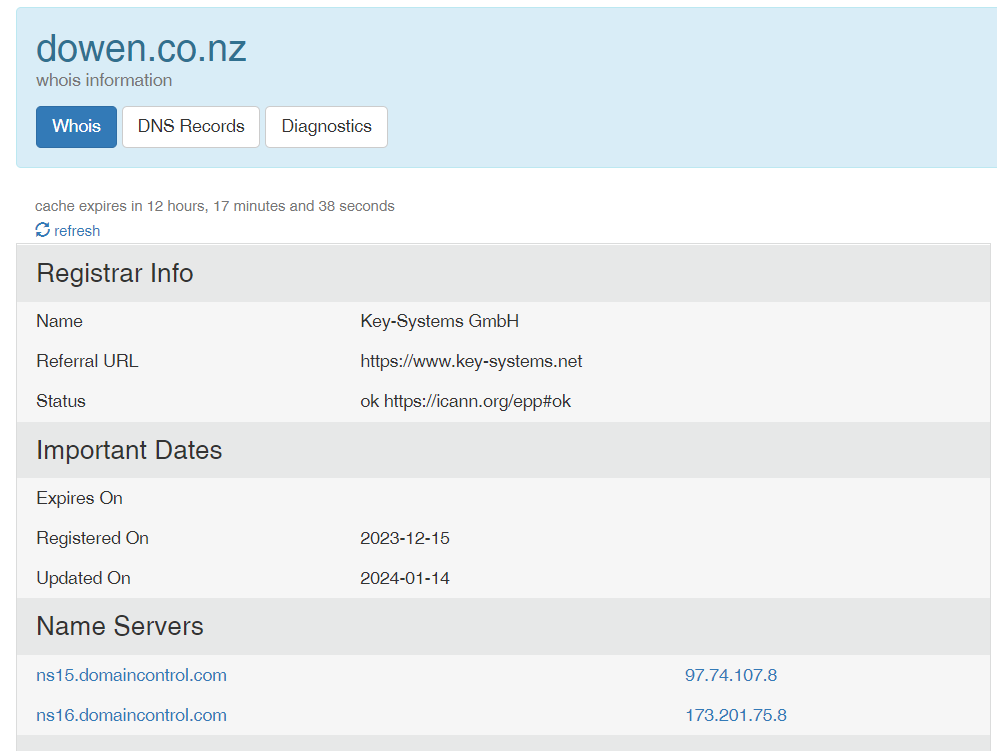Screen dimensions: 997x751
Task: Select the Whois tab
Action: (x=76, y=127)
